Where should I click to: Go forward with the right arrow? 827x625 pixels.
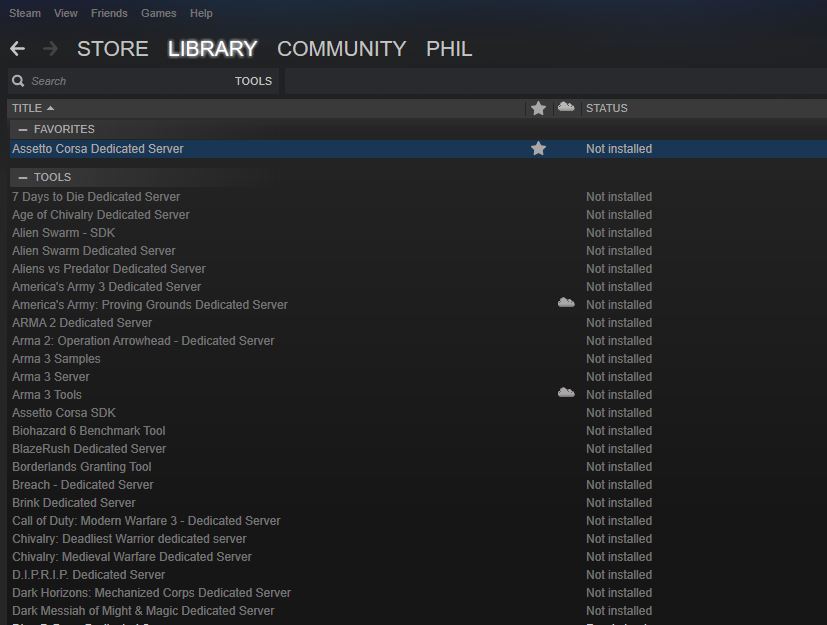(50, 49)
